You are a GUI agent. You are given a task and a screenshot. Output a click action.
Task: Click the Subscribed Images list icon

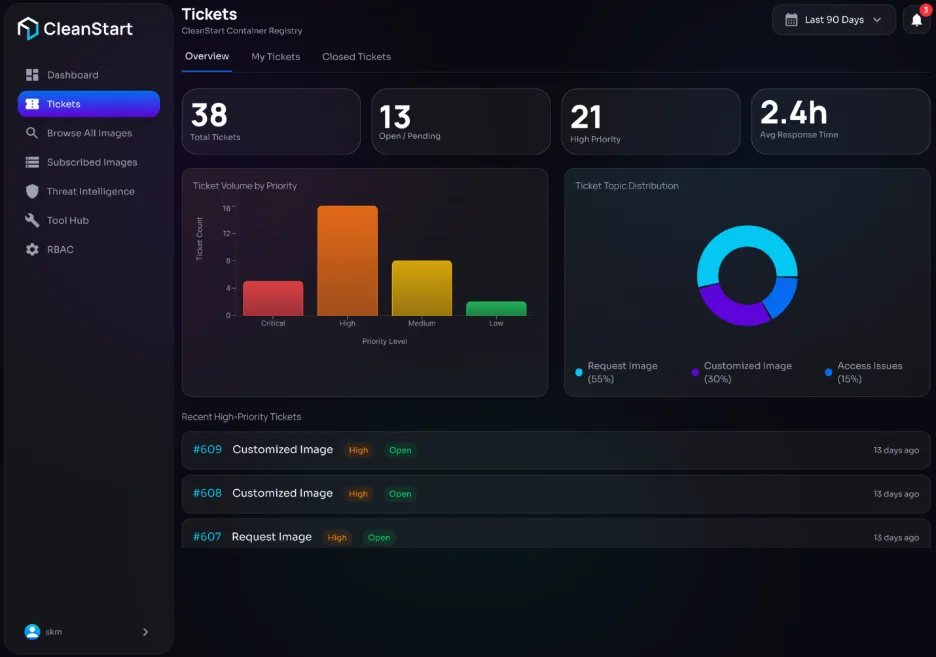pos(32,162)
